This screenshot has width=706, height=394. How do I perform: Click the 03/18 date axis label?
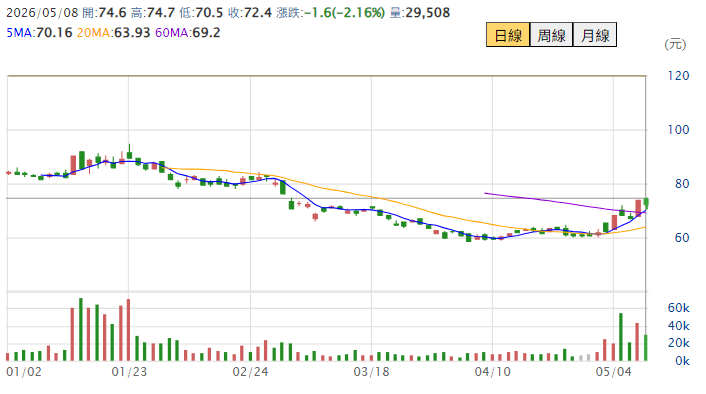tap(371, 372)
